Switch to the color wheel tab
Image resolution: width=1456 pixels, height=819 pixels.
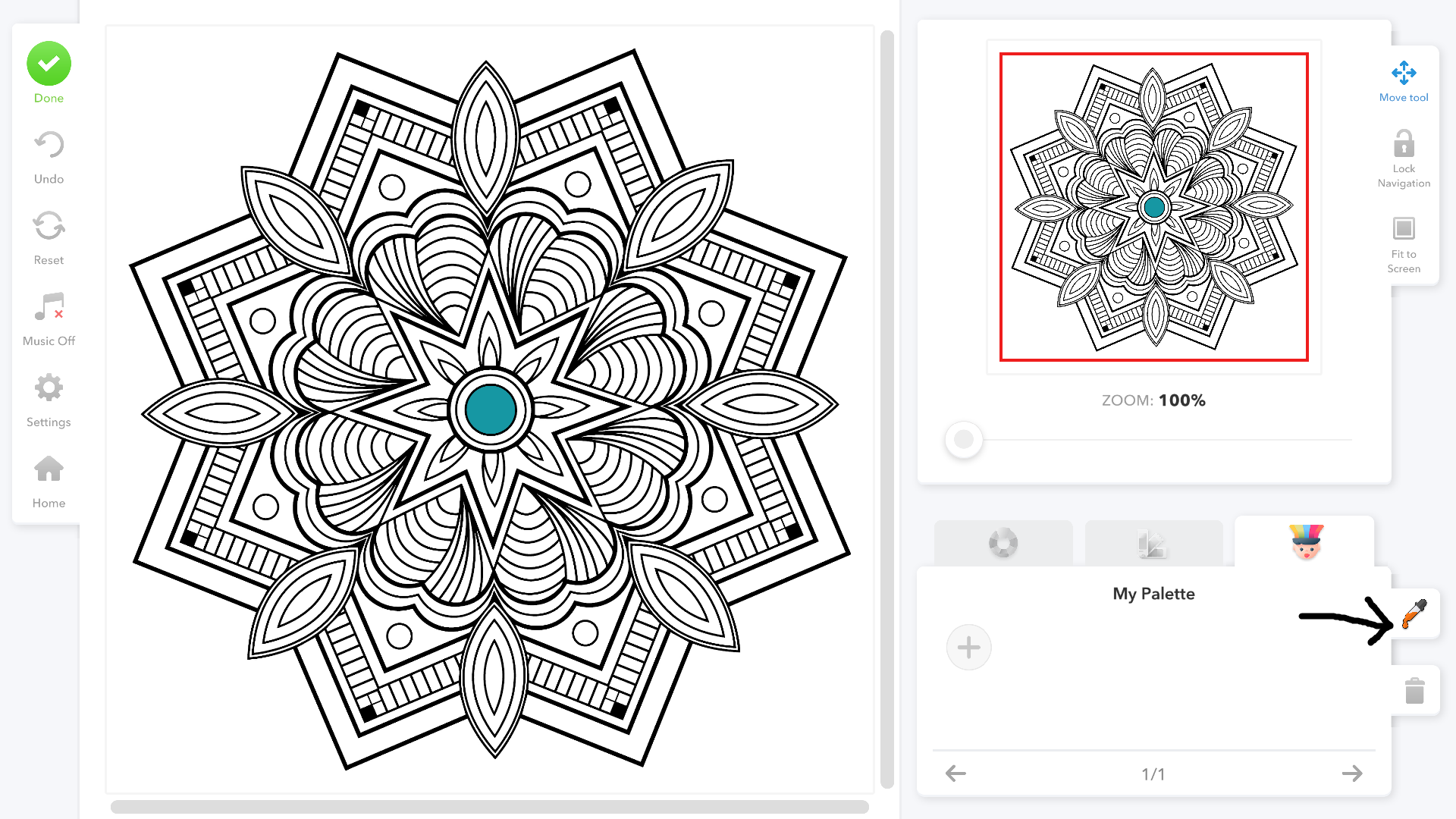coord(1003,543)
